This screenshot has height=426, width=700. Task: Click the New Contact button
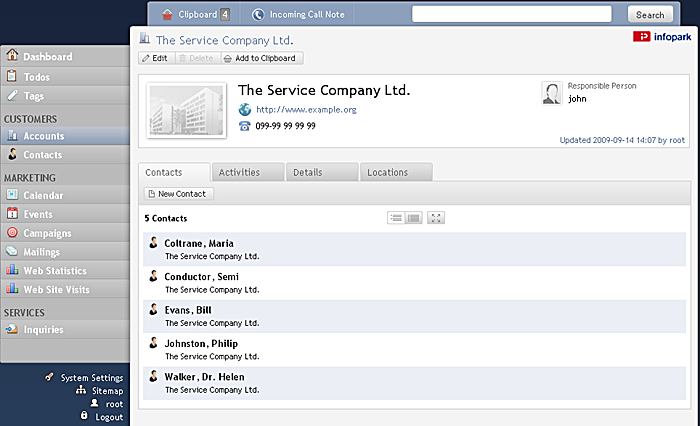pos(179,194)
